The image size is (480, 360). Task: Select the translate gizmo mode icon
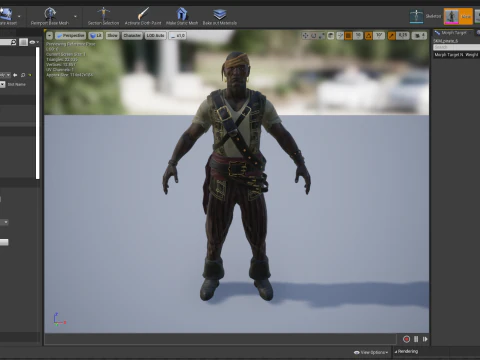tap(305, 35)
